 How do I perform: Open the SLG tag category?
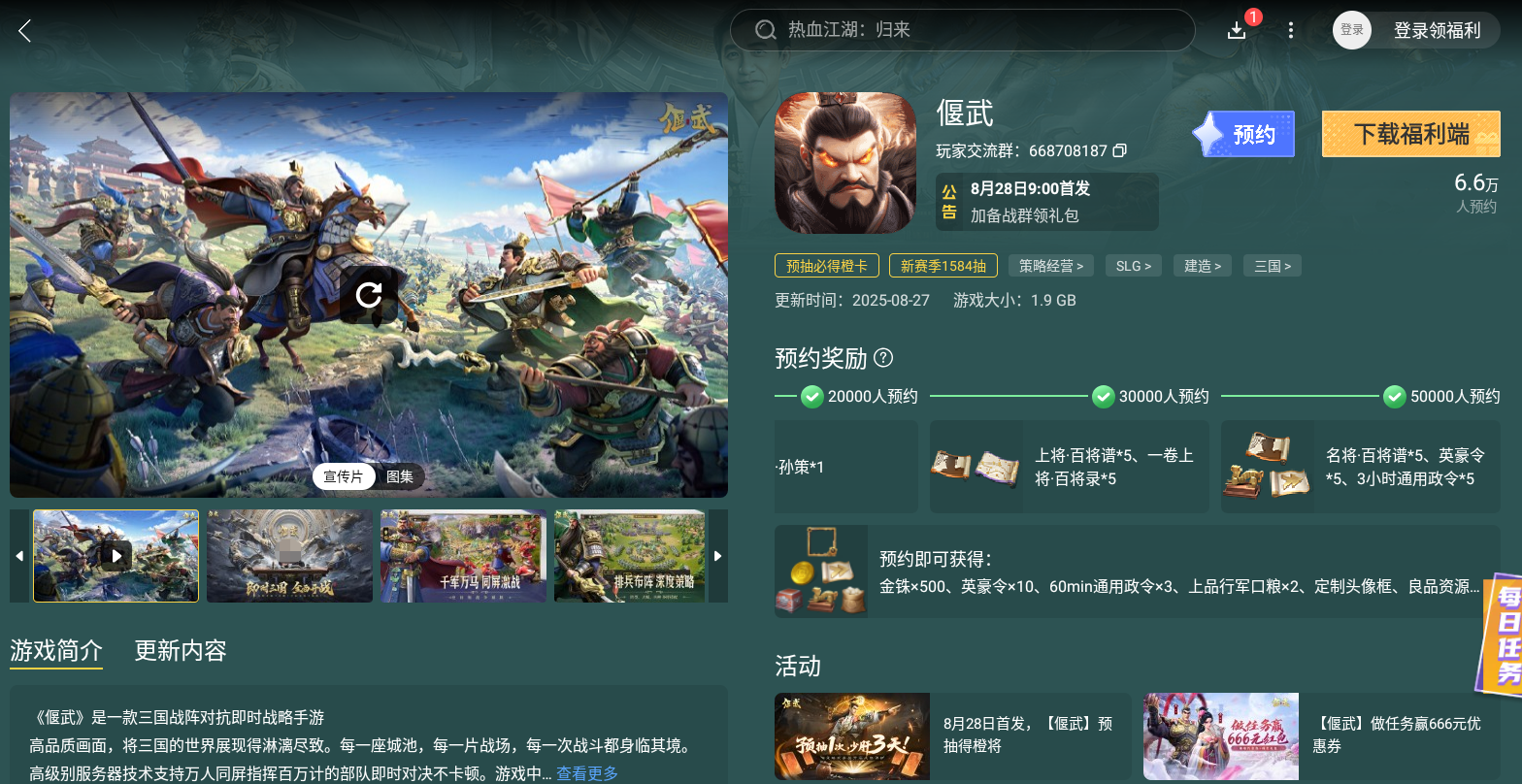coord(1134,266)
